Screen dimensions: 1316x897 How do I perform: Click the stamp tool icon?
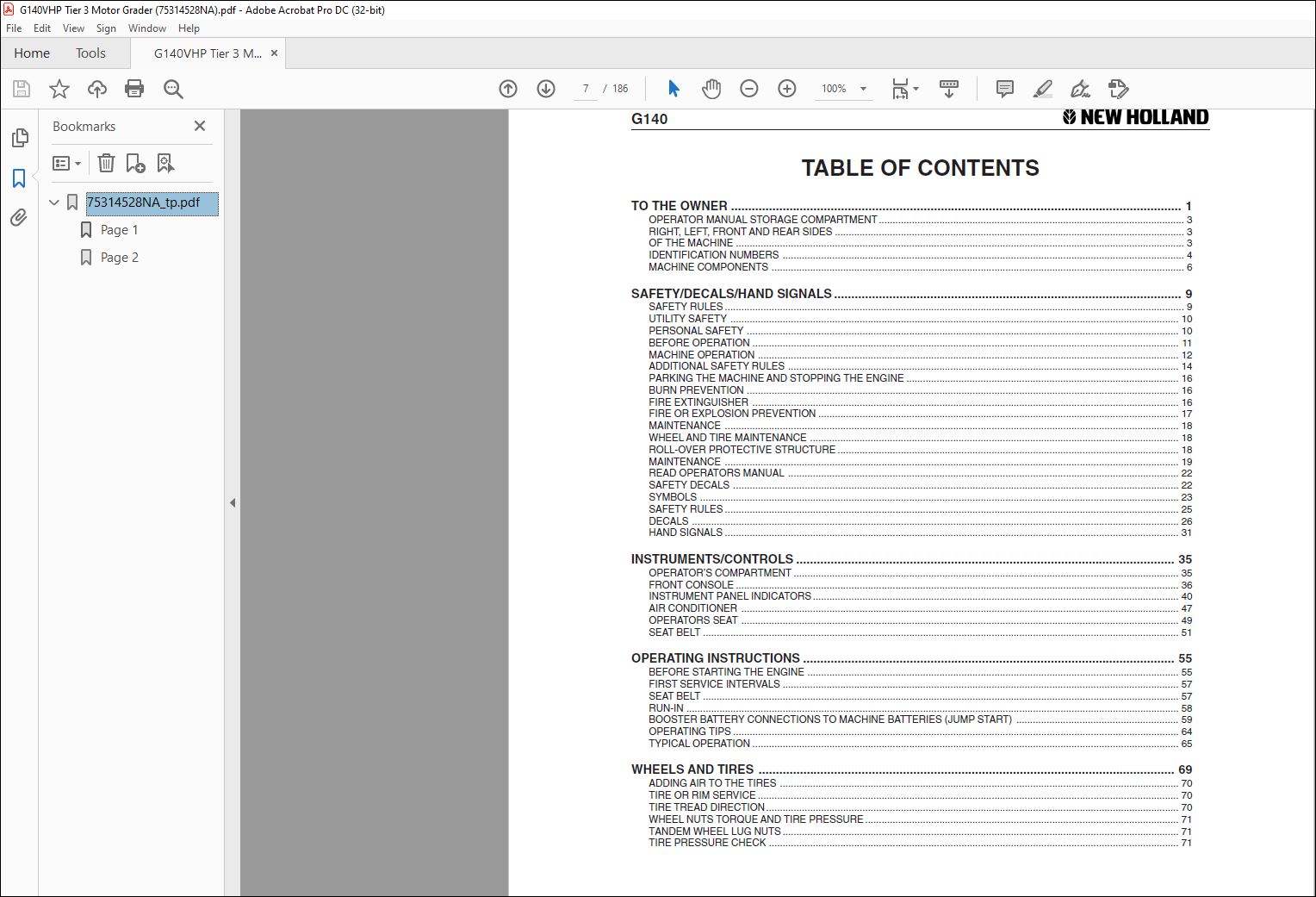click(1118, 89)
